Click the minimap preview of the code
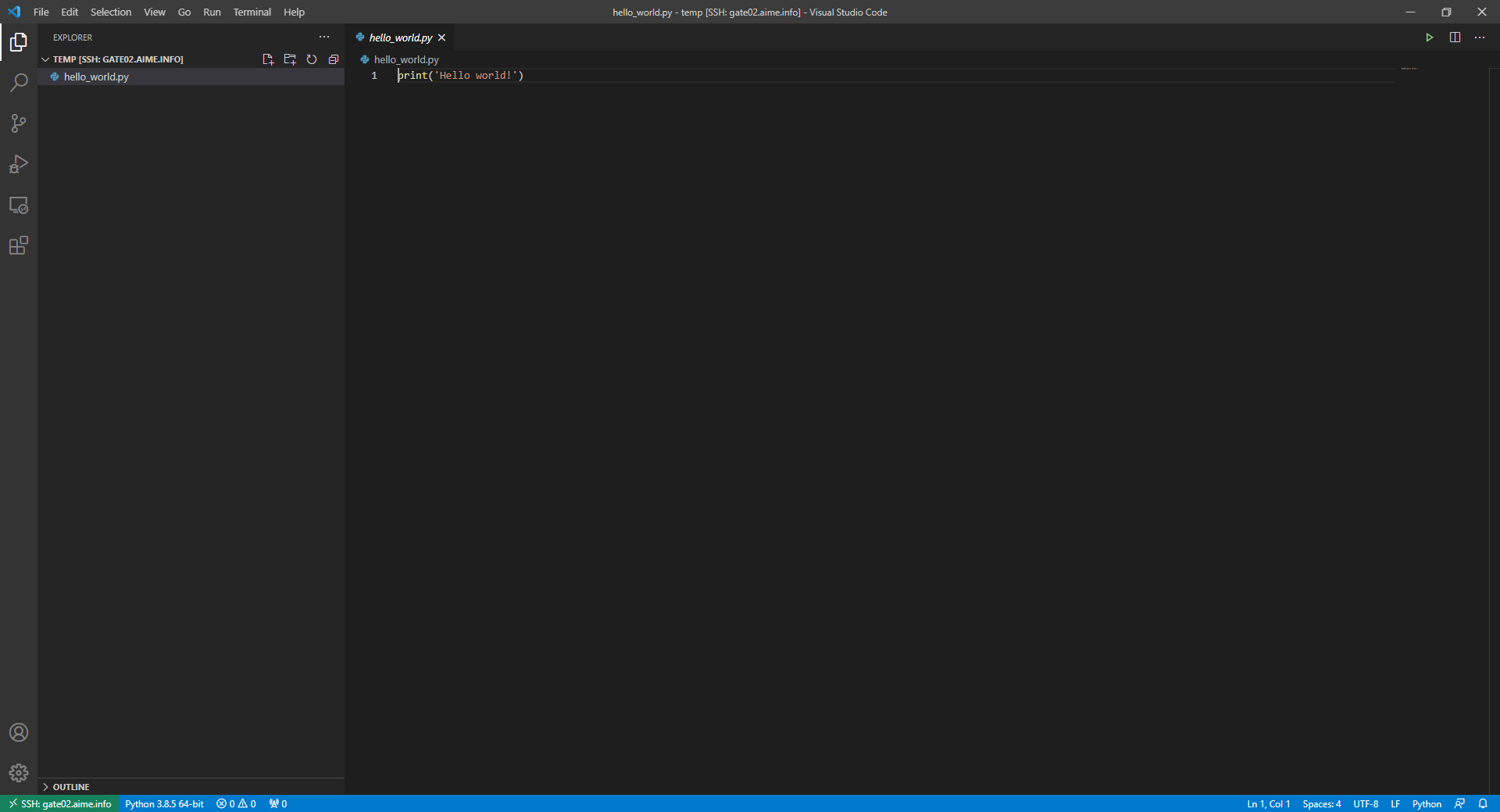Screen dimensions: 1500x812 pos(1409,69)
